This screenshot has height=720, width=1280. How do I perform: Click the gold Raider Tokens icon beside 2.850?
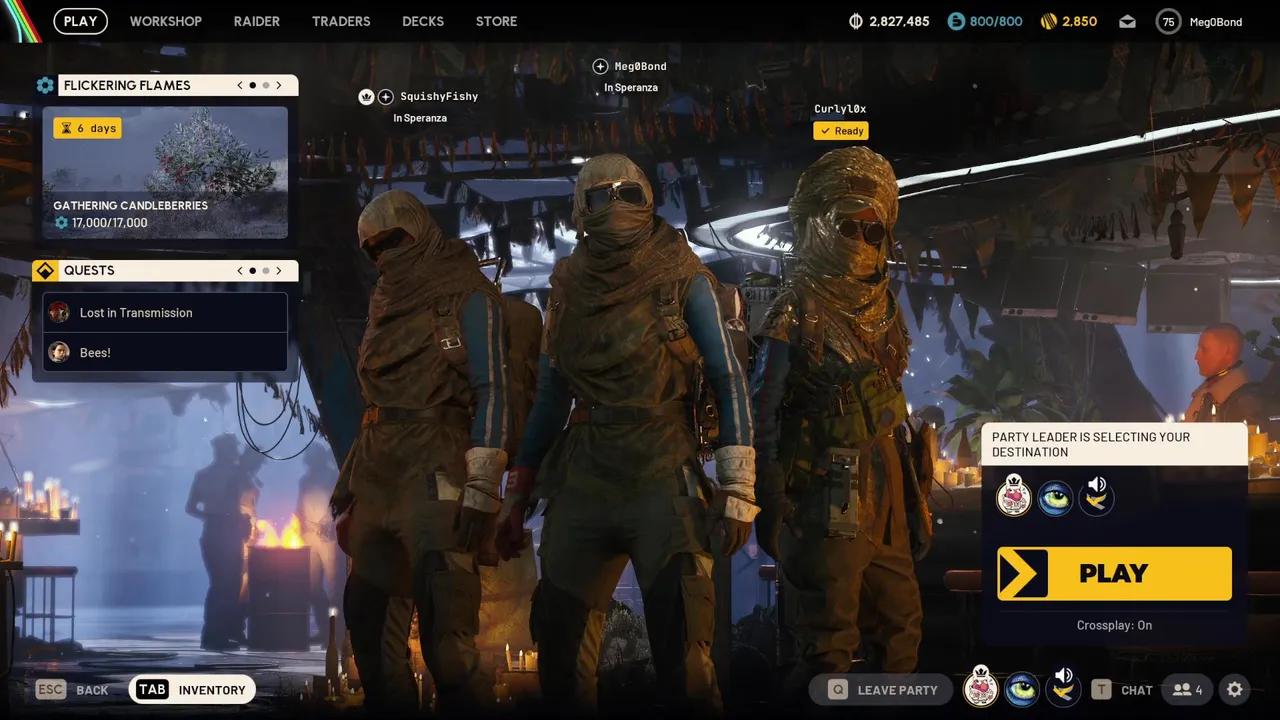(x=1049, y=21)
